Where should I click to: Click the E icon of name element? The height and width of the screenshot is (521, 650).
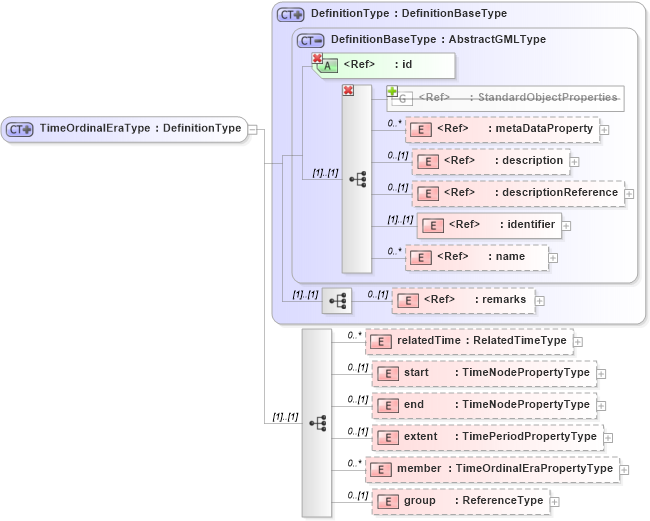421,257
